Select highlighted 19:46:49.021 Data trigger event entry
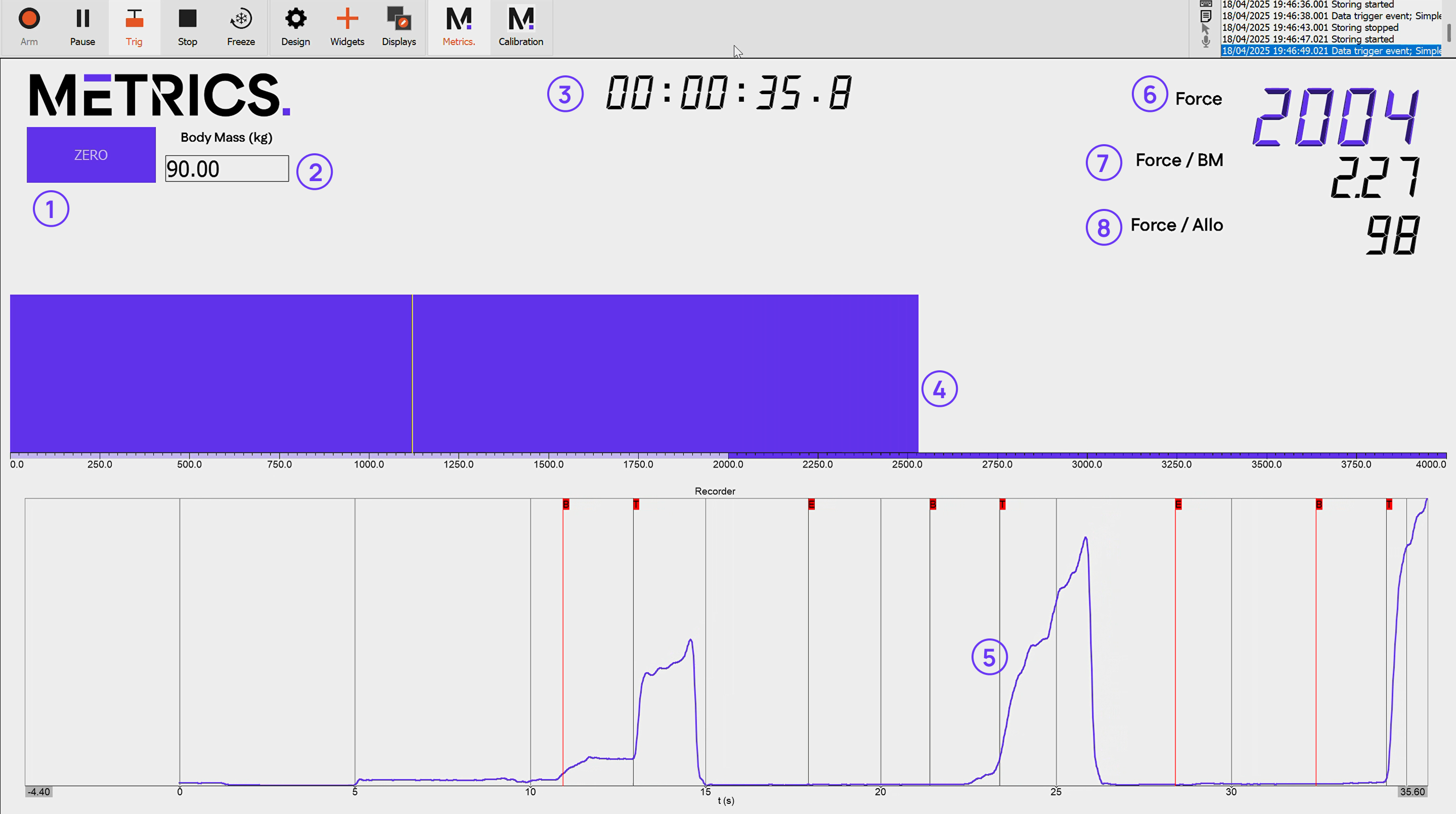The width and height of the screenshot is (1456, 814). [x=1331, y=51]
